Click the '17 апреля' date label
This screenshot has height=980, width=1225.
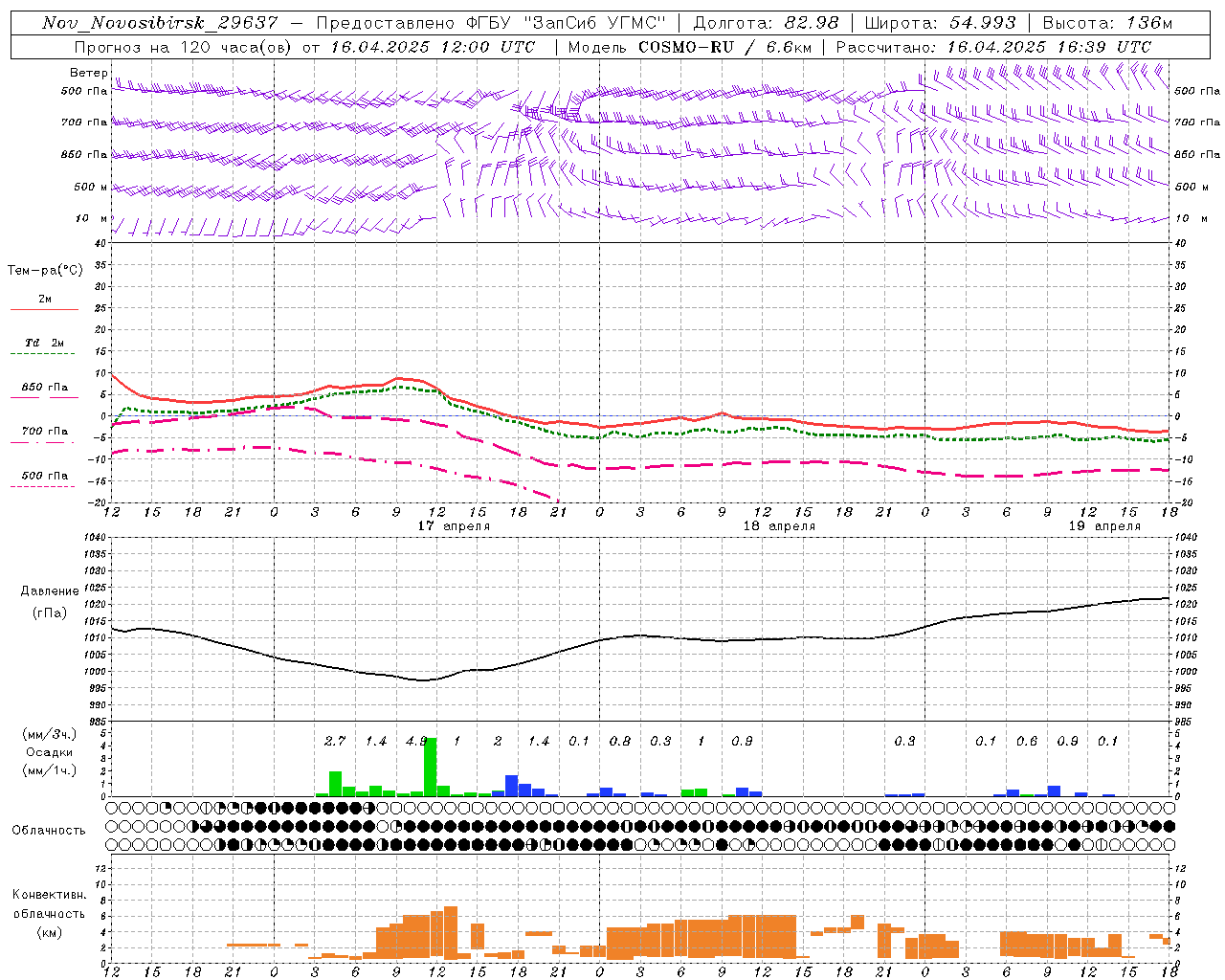click(x=454, y=526)
